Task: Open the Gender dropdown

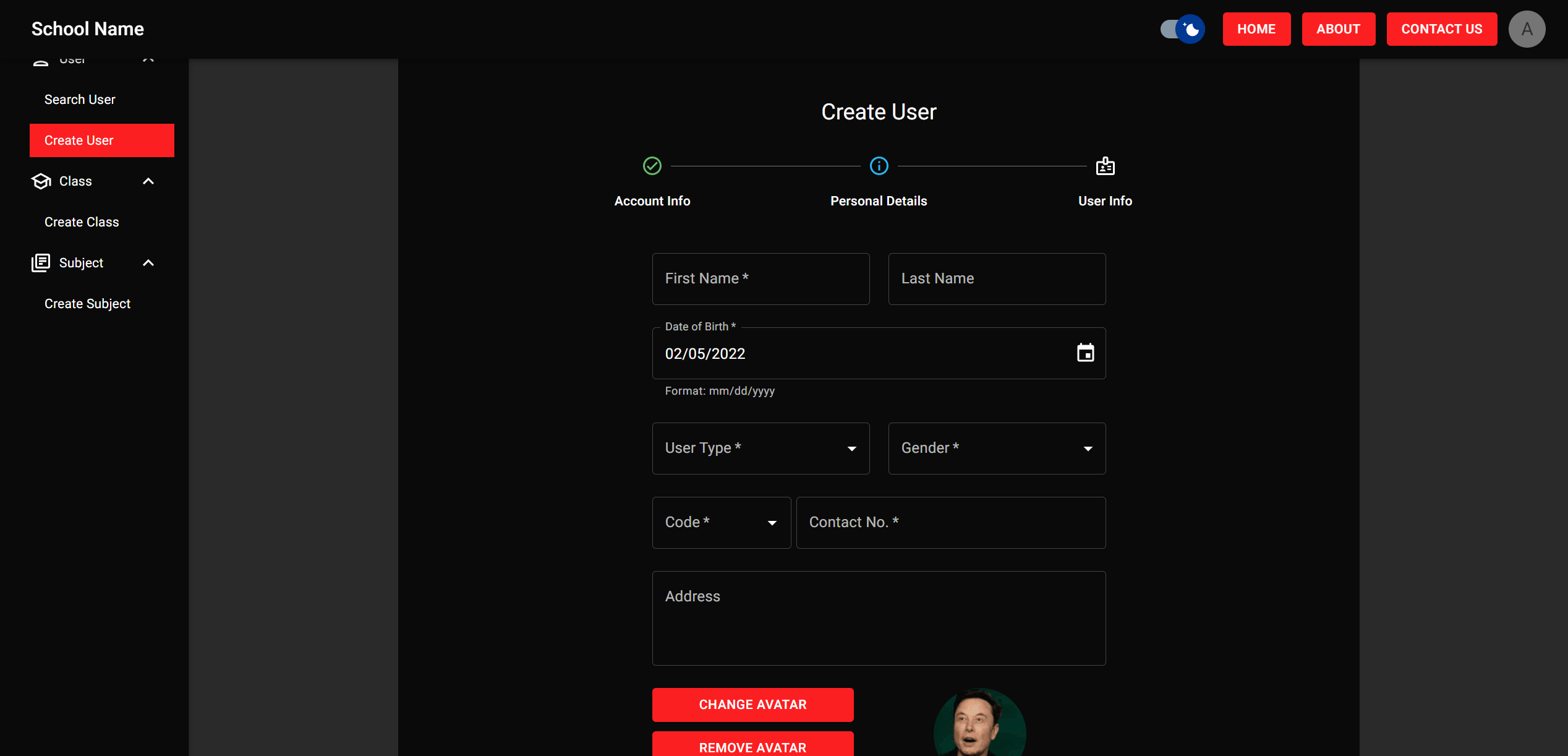Action: (997, 449)
